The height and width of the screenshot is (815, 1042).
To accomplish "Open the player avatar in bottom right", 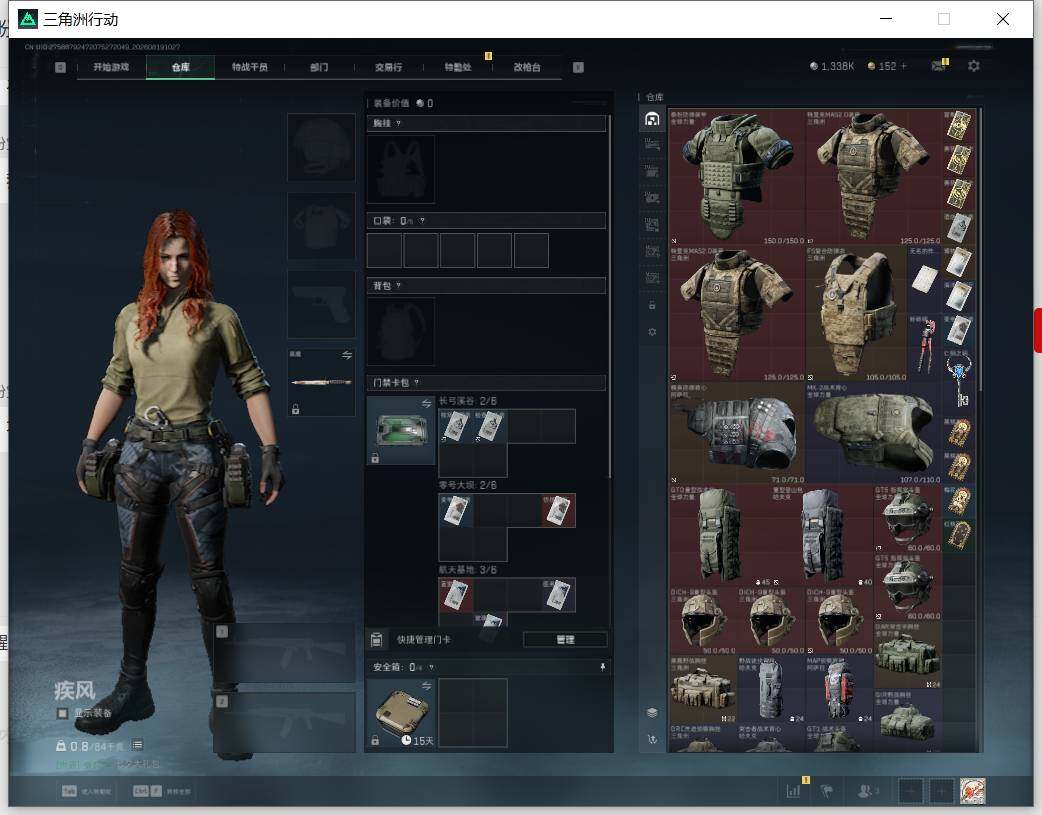I will (972, 791).
